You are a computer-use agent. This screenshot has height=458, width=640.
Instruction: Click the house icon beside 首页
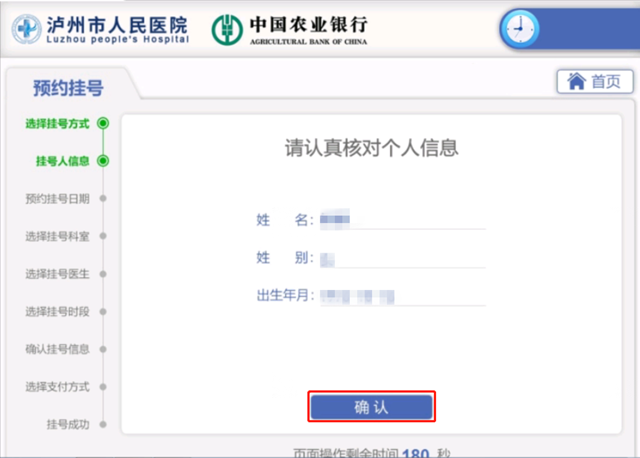pos(576,82)
